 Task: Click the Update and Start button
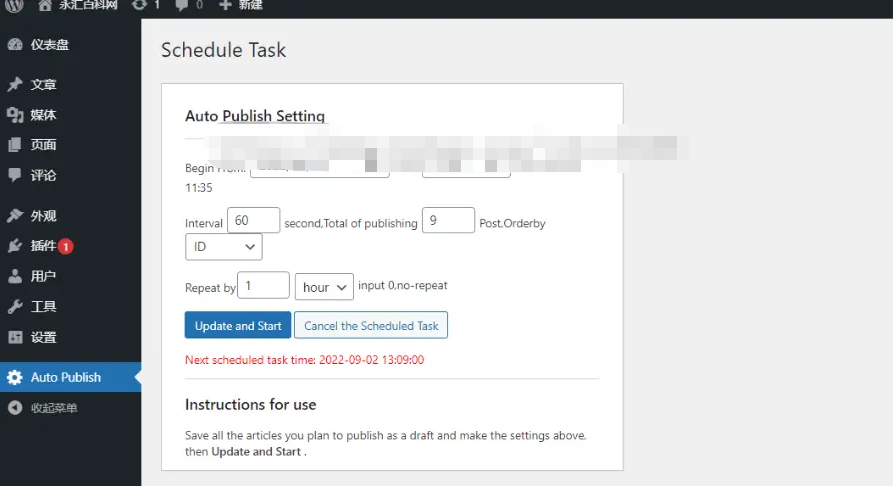coord(238,325)
